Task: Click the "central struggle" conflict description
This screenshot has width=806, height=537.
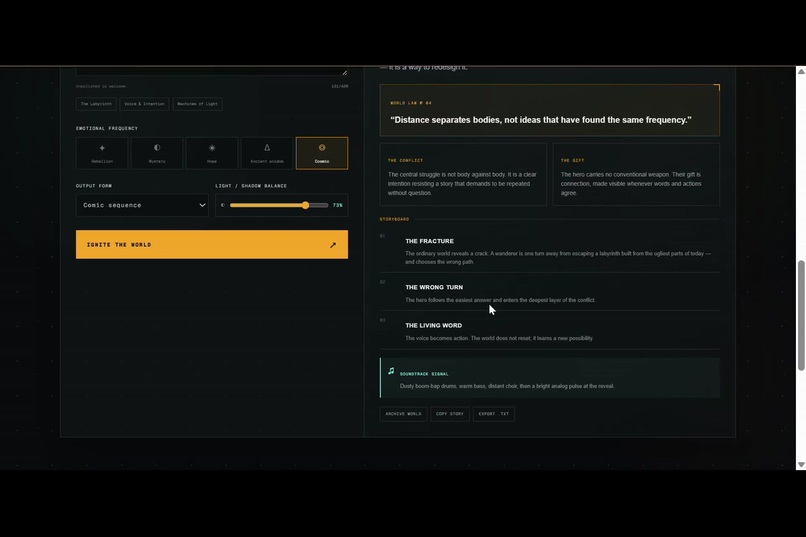Action: coord(462,183)
